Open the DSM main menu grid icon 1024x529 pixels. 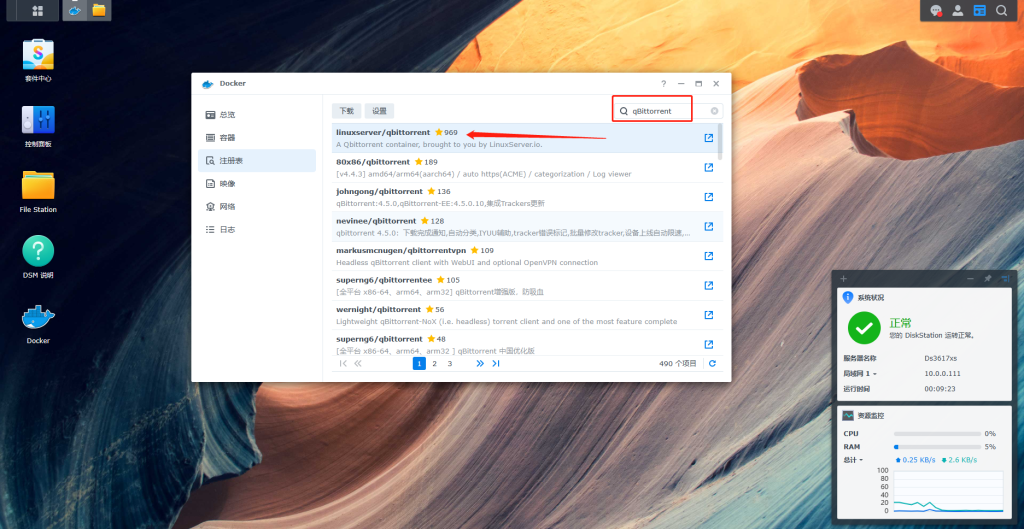tap(37, 10)
